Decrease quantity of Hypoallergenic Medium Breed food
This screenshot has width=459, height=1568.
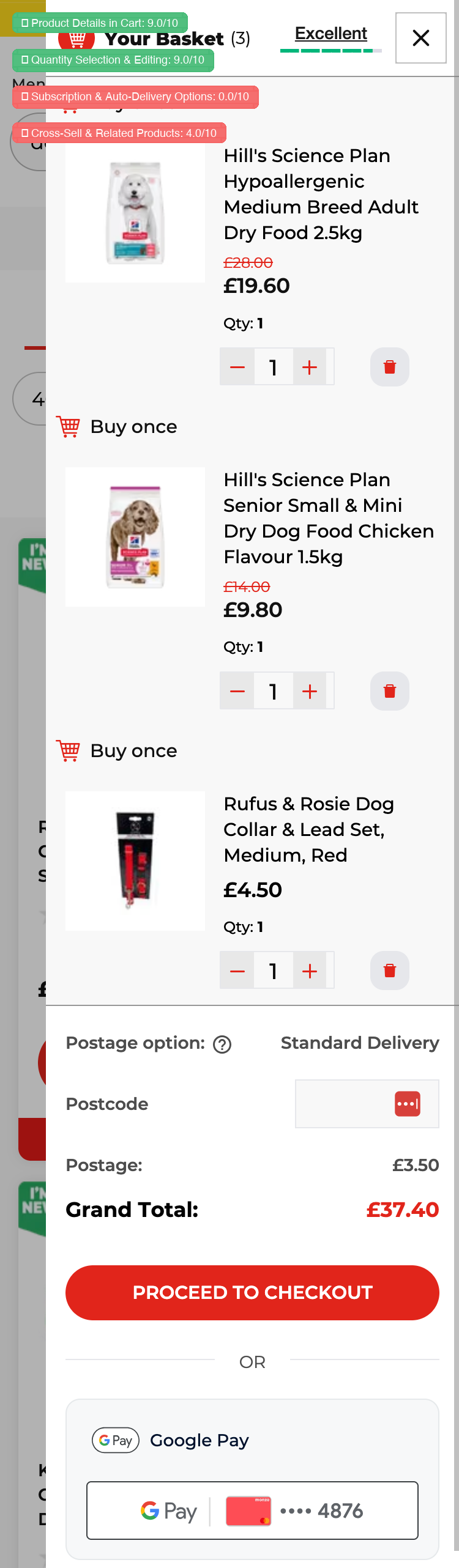pyautogui.click(x=237, y=367)
